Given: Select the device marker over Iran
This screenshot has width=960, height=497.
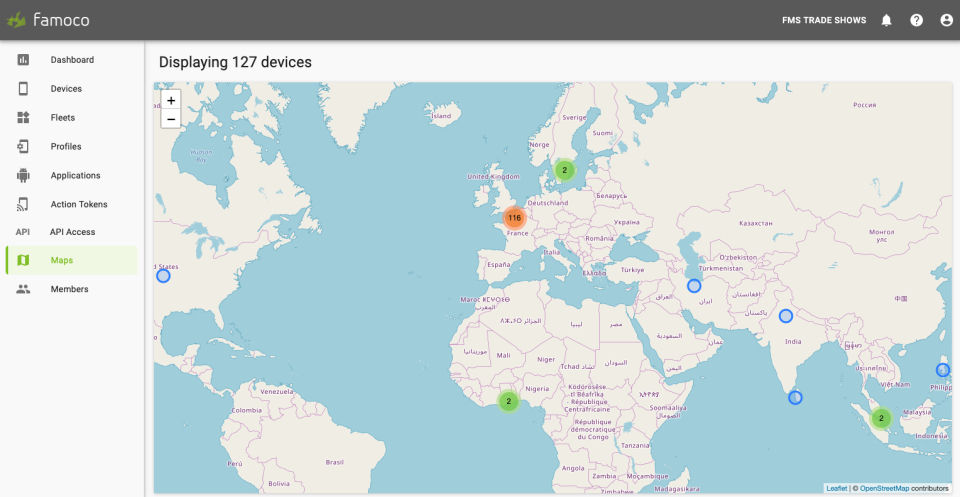Looking at the screenshot, I should (694, 286).
